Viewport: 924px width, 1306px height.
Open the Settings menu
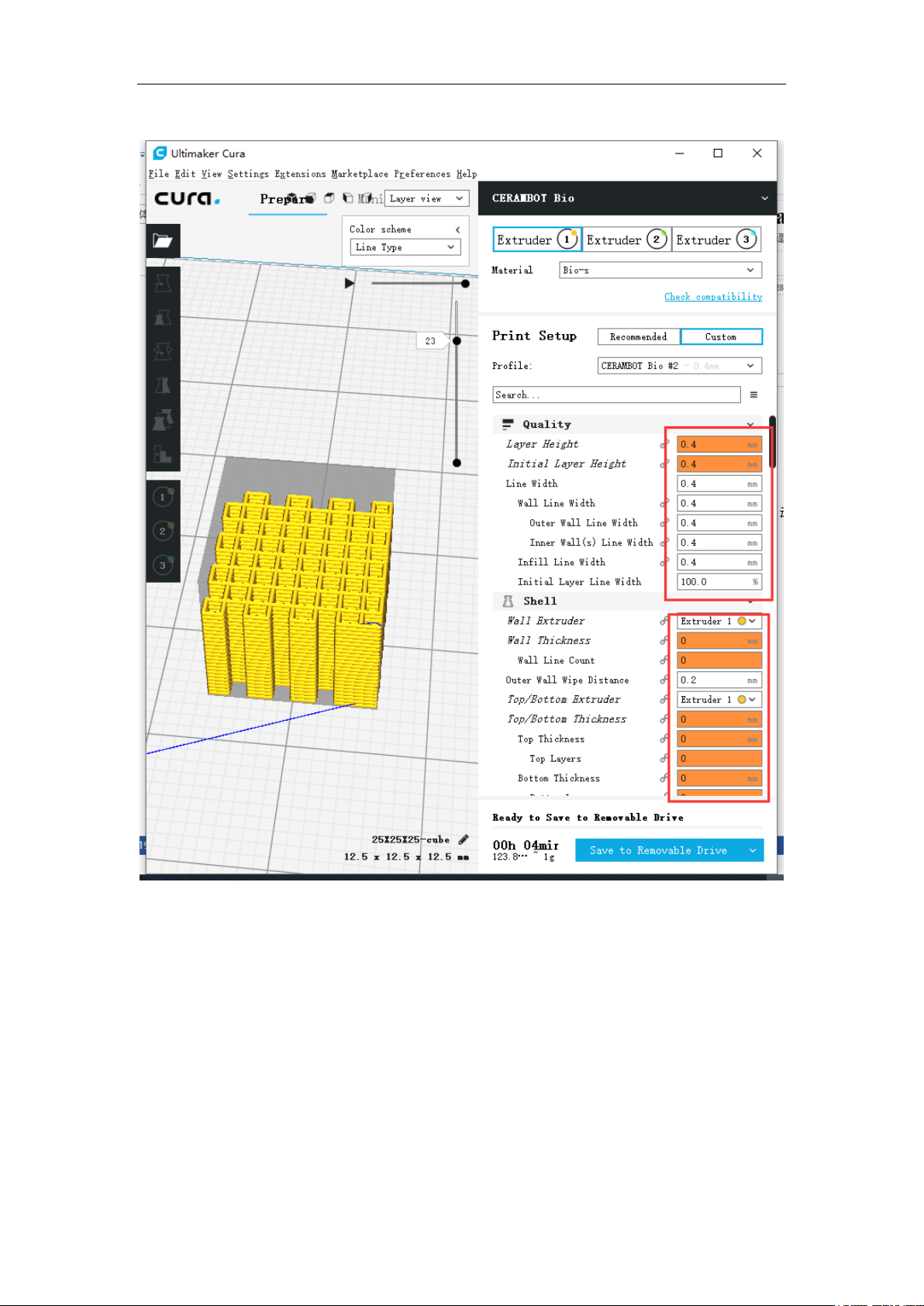[248, 174]
